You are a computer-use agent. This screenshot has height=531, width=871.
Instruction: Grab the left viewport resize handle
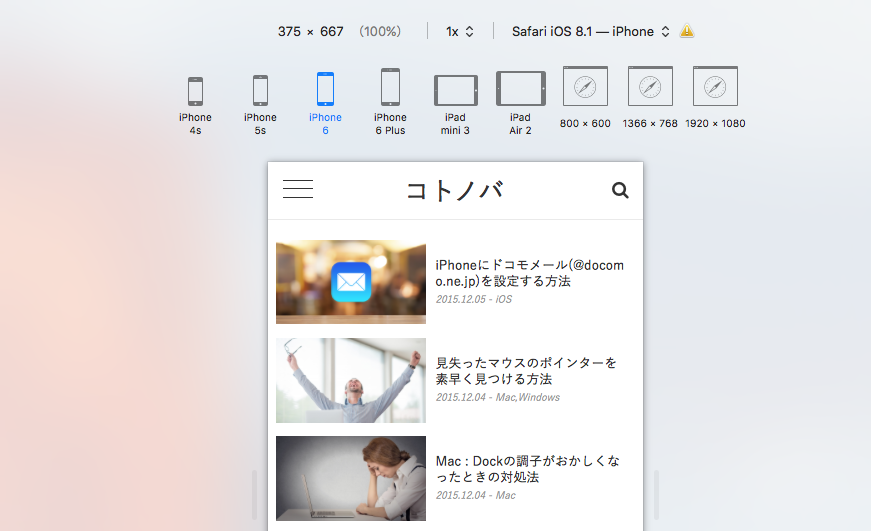click(x=254, y=494)
